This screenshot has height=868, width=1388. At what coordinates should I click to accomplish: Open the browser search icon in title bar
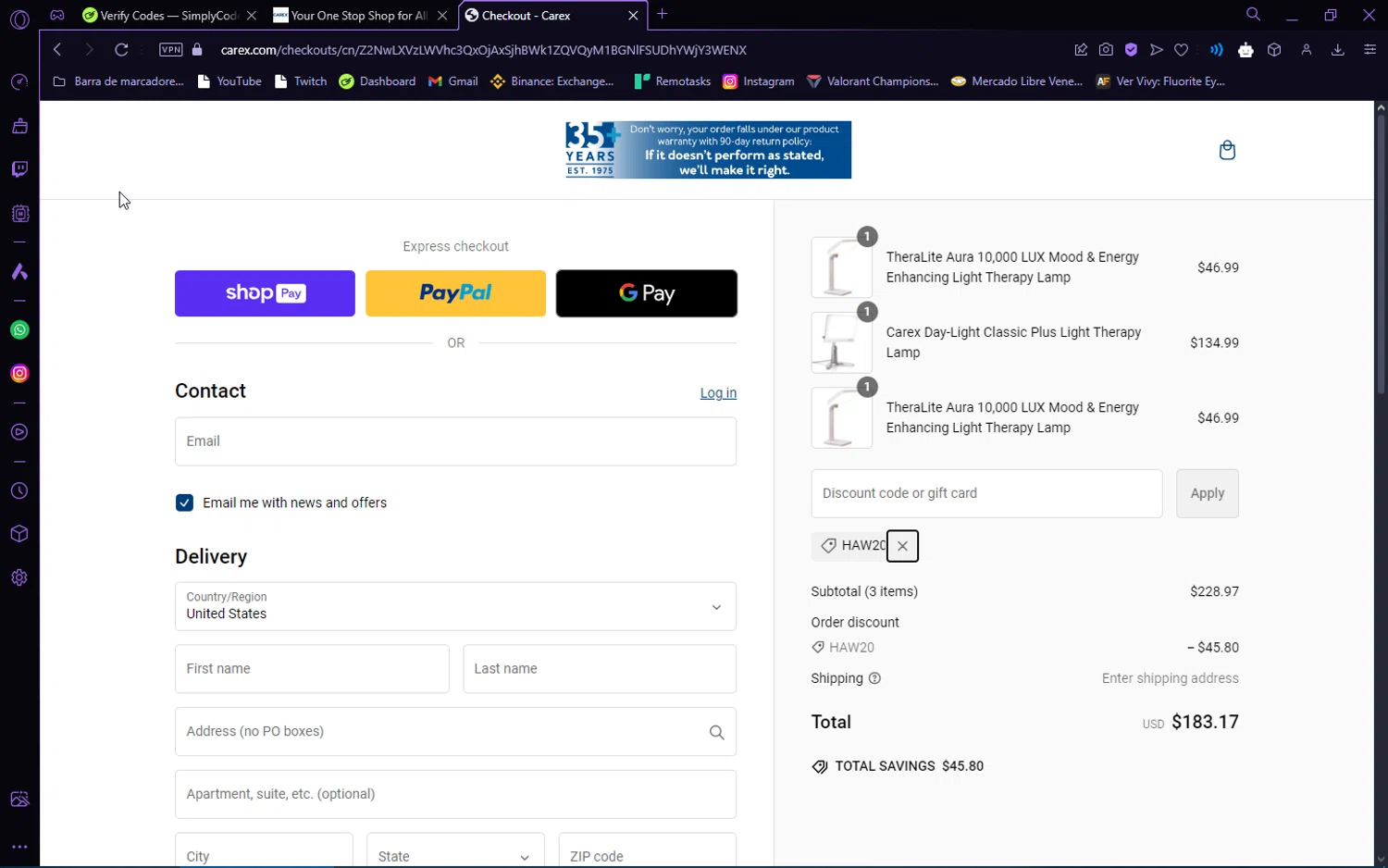(x=1253, y=15)
